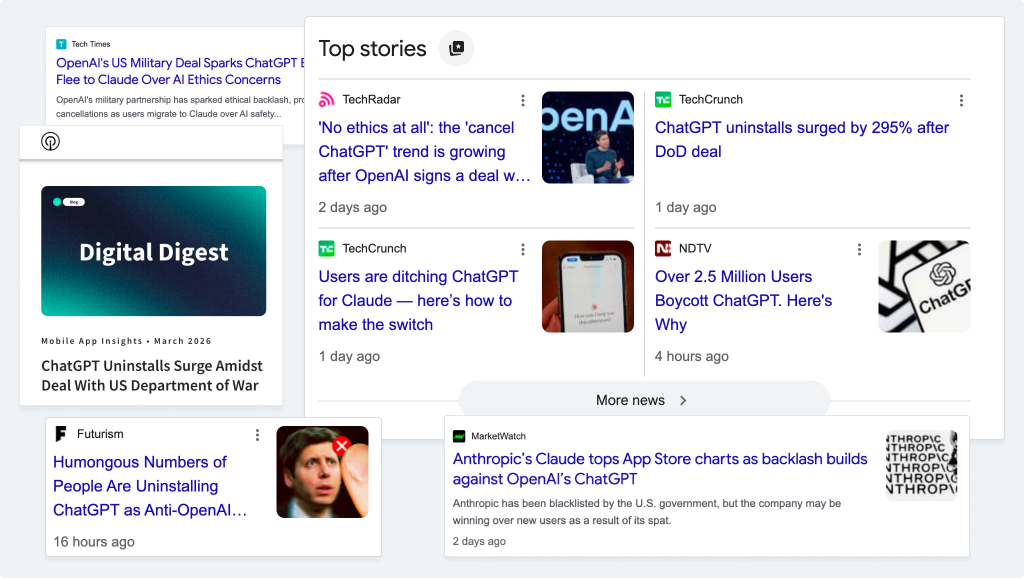Click '2 days ago' under the MarketWatch story
The height and width of the screenshot is (578, 1024).
pyautogui.click(x=479, y=541)
